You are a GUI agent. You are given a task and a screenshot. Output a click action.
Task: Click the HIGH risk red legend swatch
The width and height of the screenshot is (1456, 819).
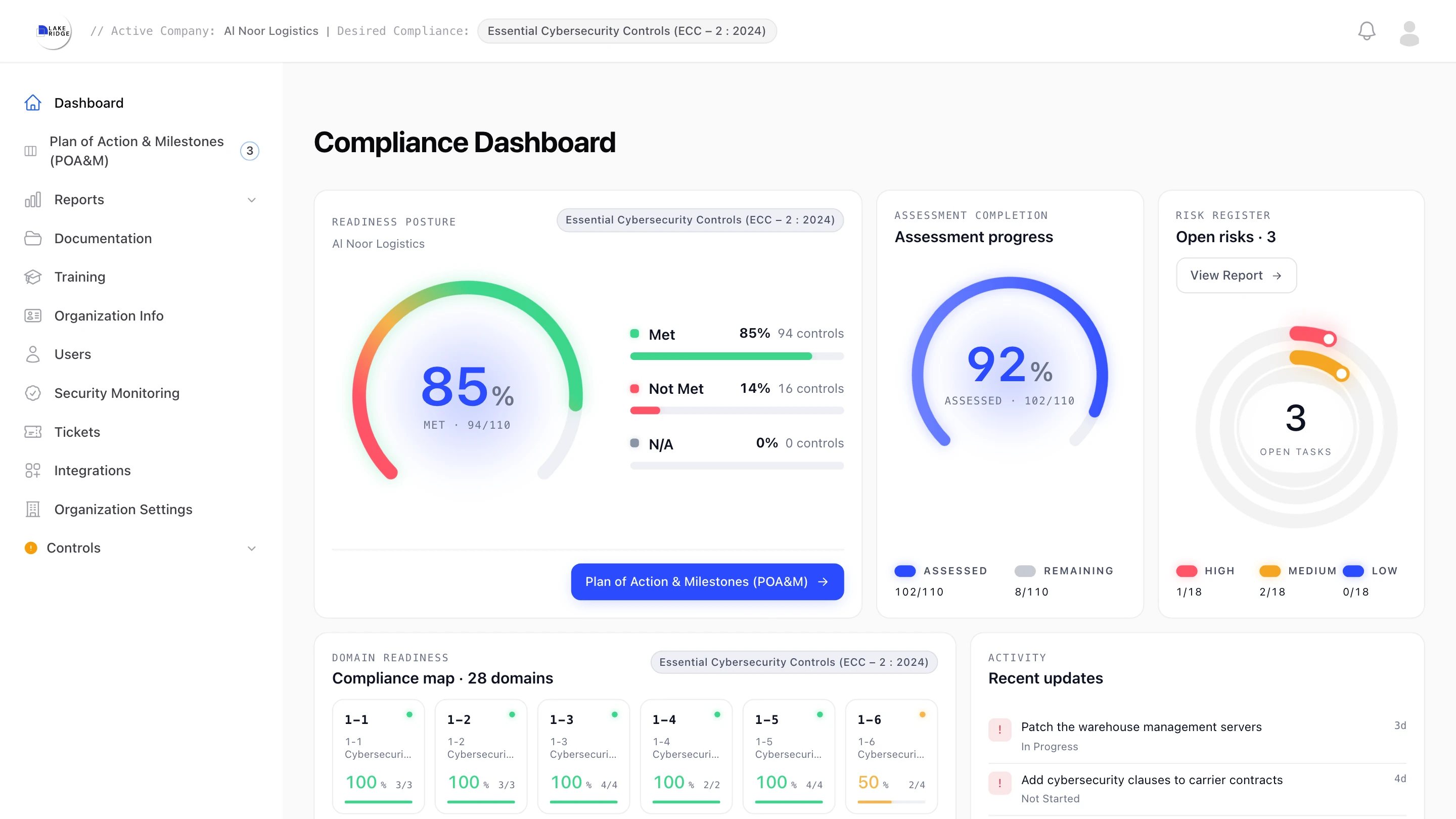1187,571
